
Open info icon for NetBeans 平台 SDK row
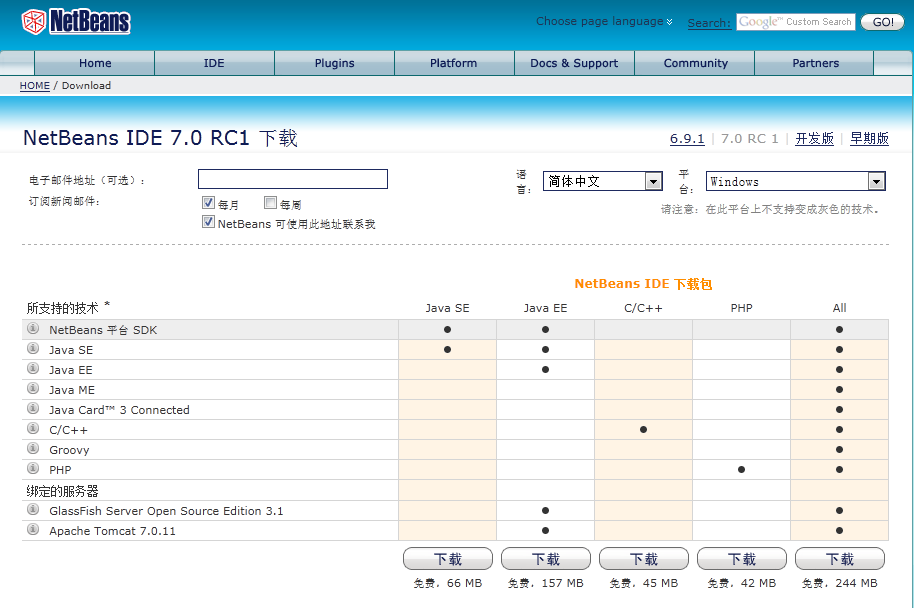coord(33,328)
